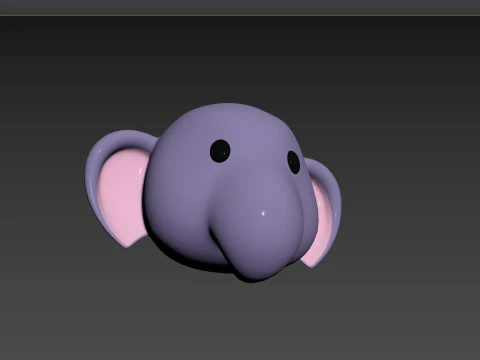This screenshot has height=360, width=480.
Task: Click the elephant's left black eye
Action: click(220, 151)
